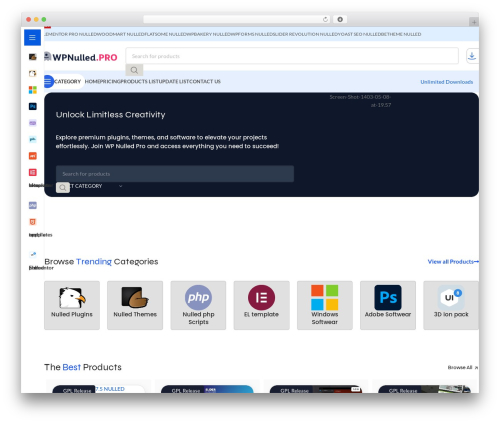Open a new browser tab with plus button
The width and height of the screenshot is (500, 423).
[474, 22]
